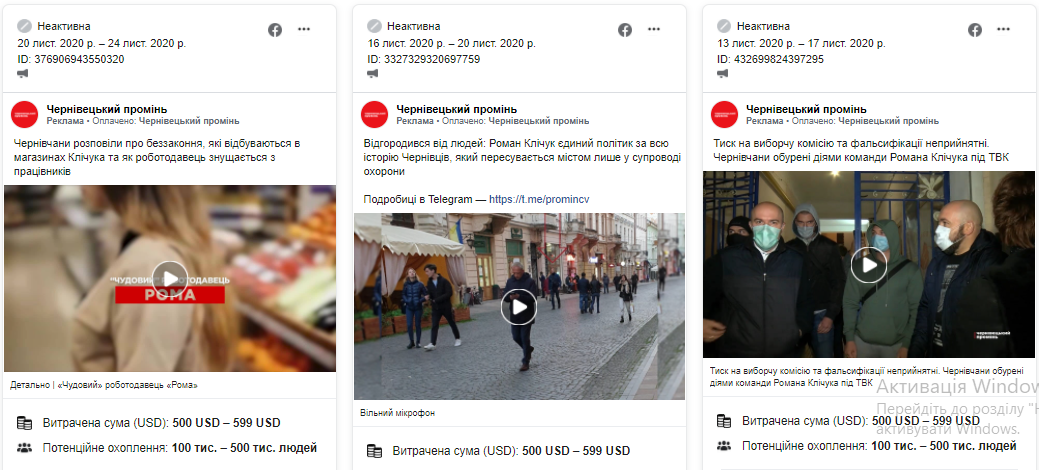
Task: Open three-dot menu on ad ID 376906943550320
Action: 304,29
